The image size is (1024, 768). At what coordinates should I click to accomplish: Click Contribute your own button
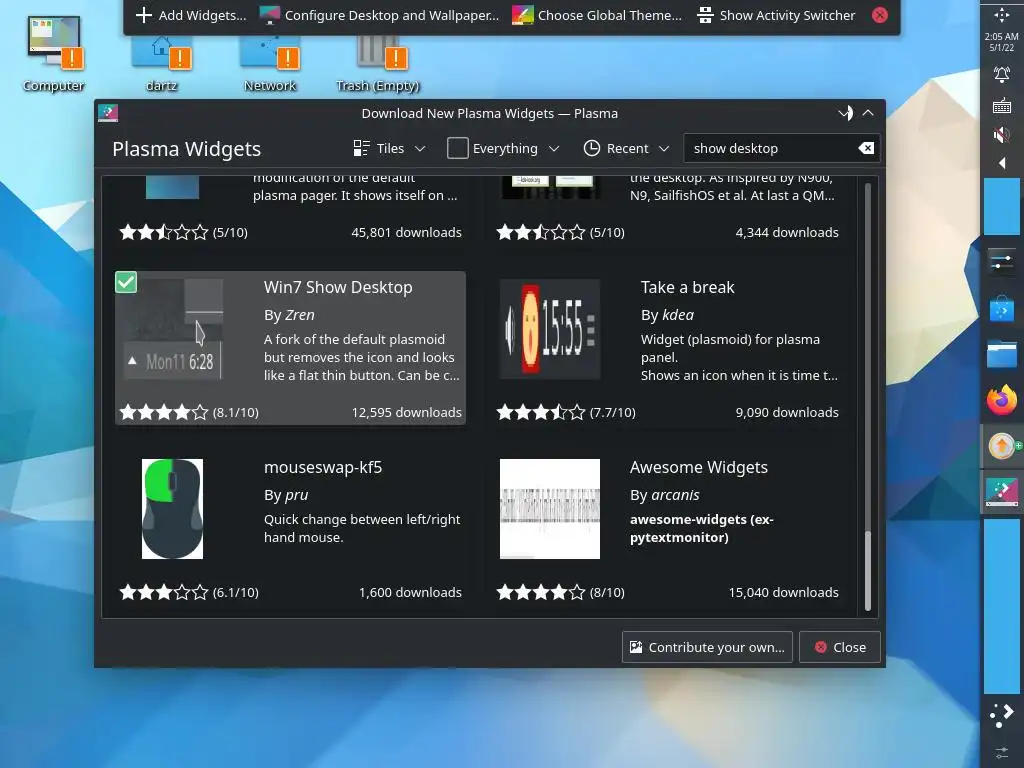coord(707,647)
